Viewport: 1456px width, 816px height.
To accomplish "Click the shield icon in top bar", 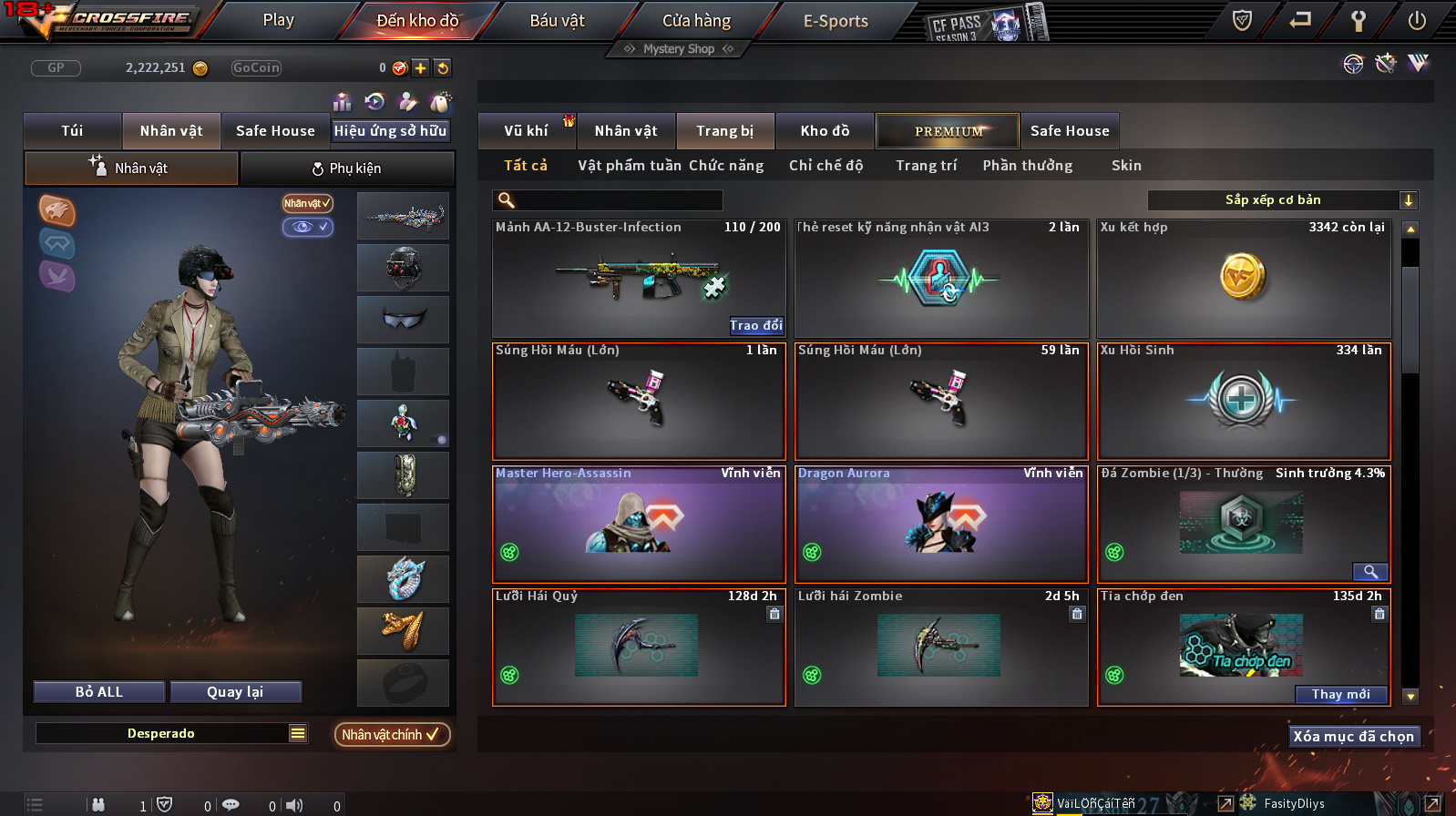I will tap(1241, 20).
